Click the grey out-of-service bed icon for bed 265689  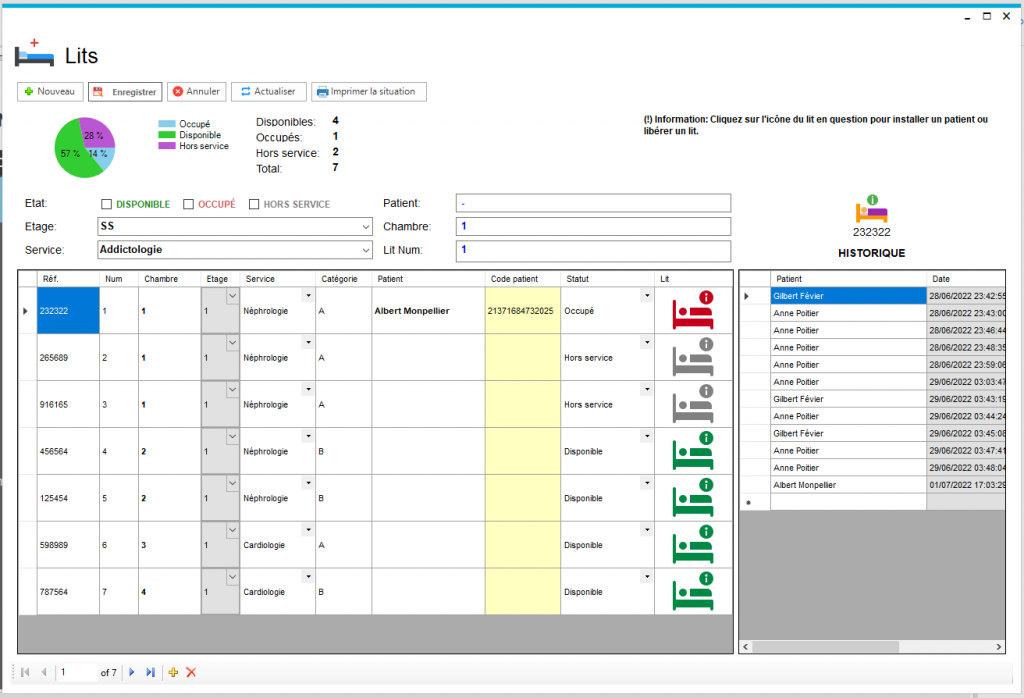pyautogui.click(x=693, y=357)
